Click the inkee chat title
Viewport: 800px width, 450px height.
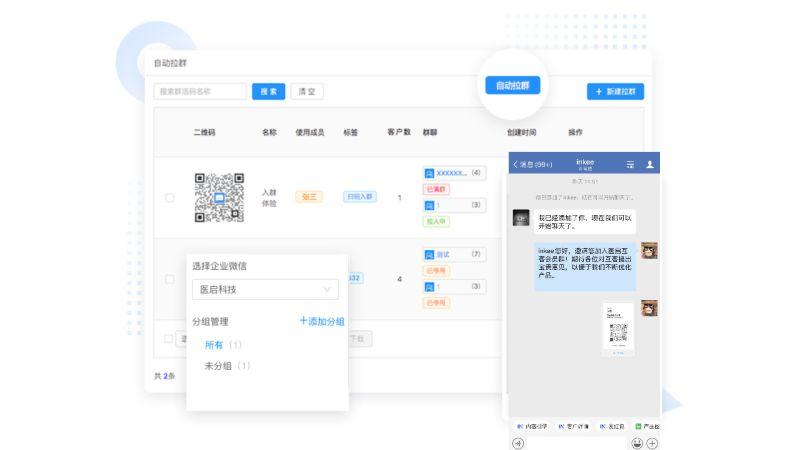(585, 164)
